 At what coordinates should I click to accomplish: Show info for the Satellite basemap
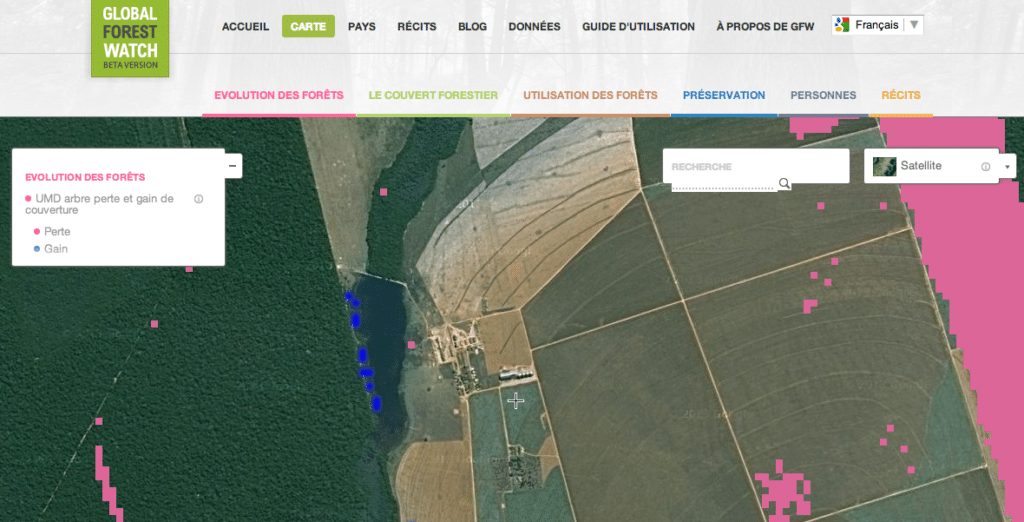click(985, 167)
